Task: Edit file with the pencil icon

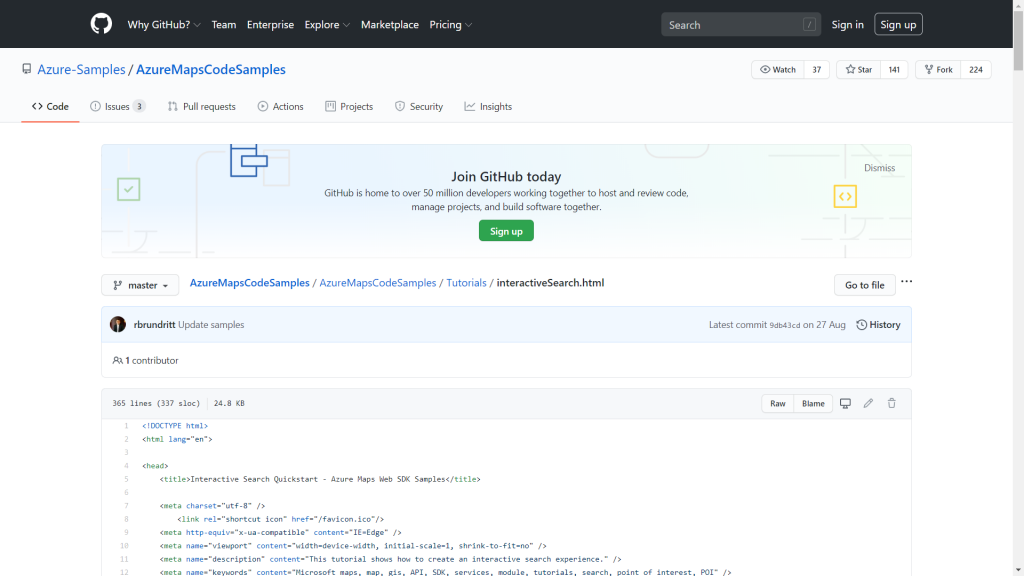Action: pos(868,404)
